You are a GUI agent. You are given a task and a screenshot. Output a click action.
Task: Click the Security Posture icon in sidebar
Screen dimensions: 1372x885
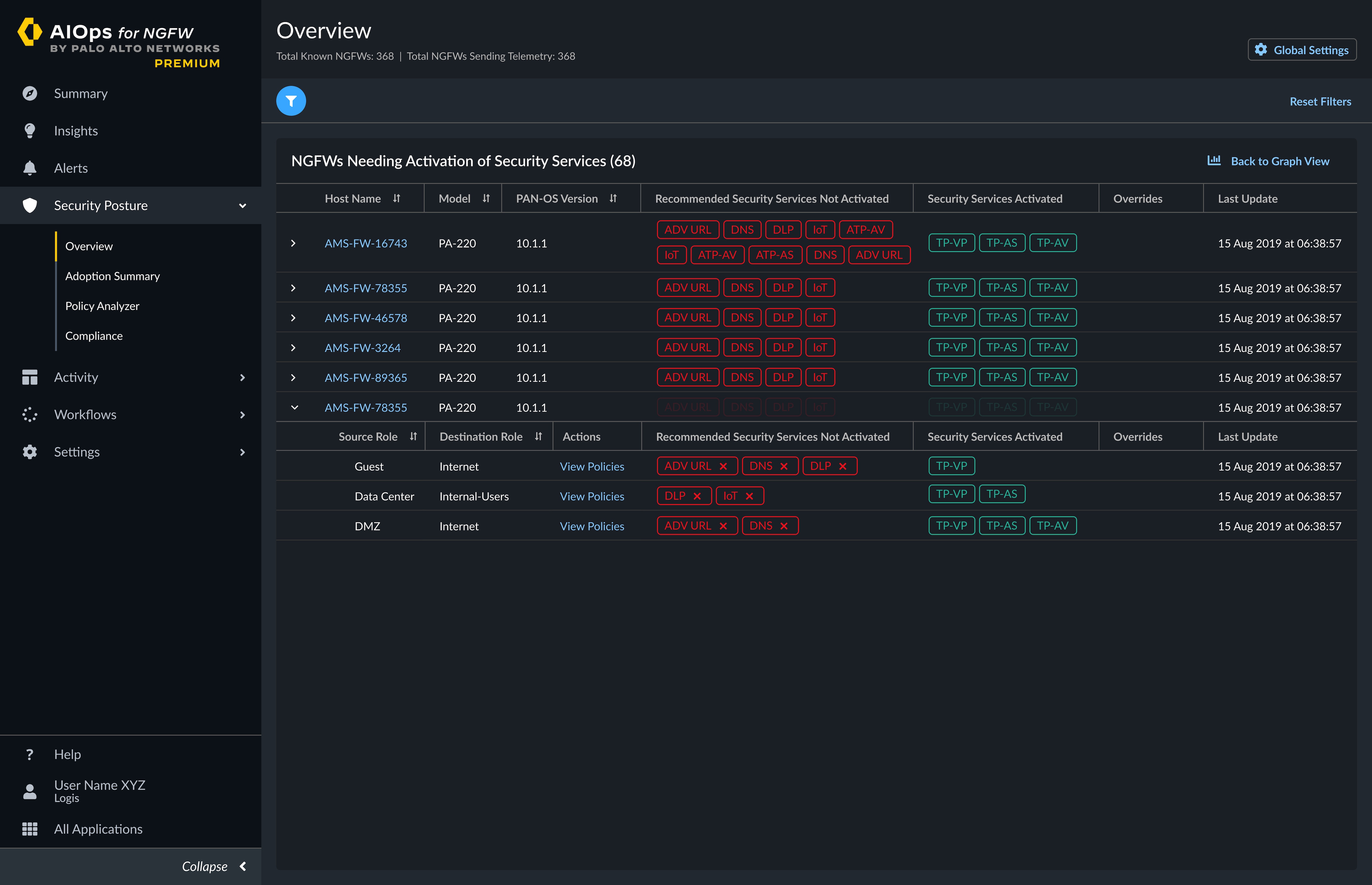tap(30, 205)
